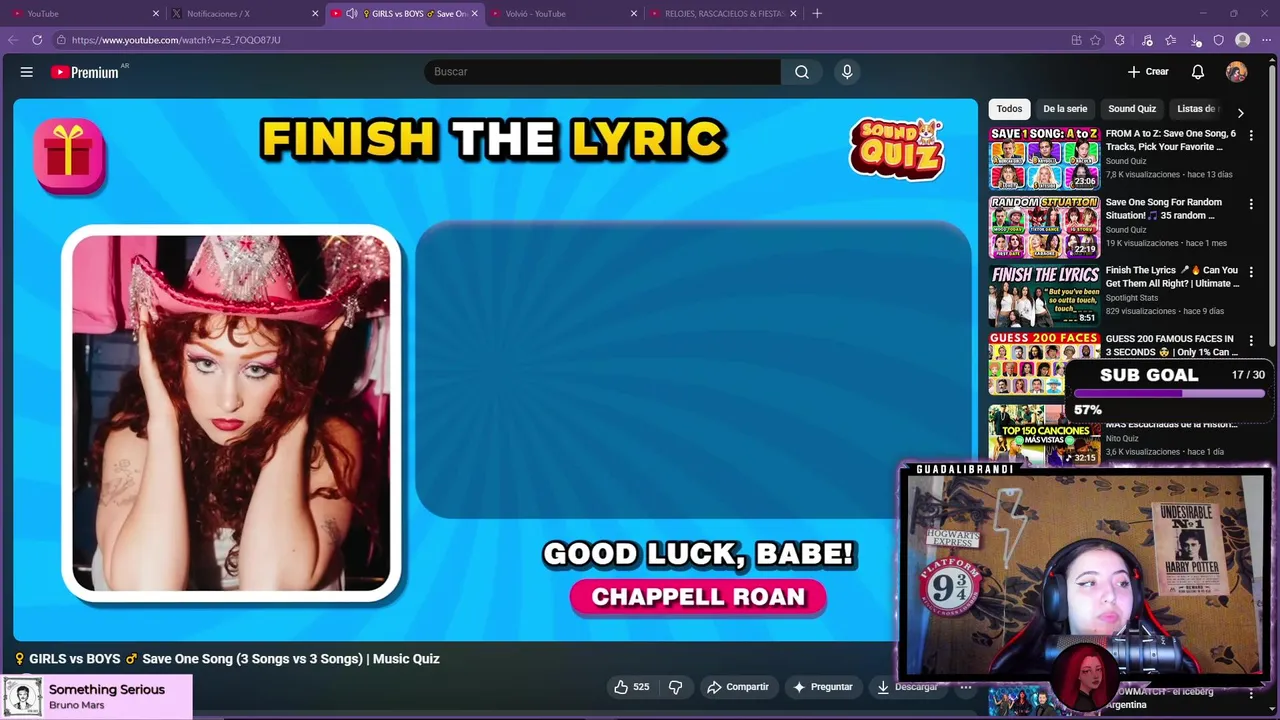Screen dimensions: 1280x720
Task: Open browser settings and more menu
Action: [1266, 40]
